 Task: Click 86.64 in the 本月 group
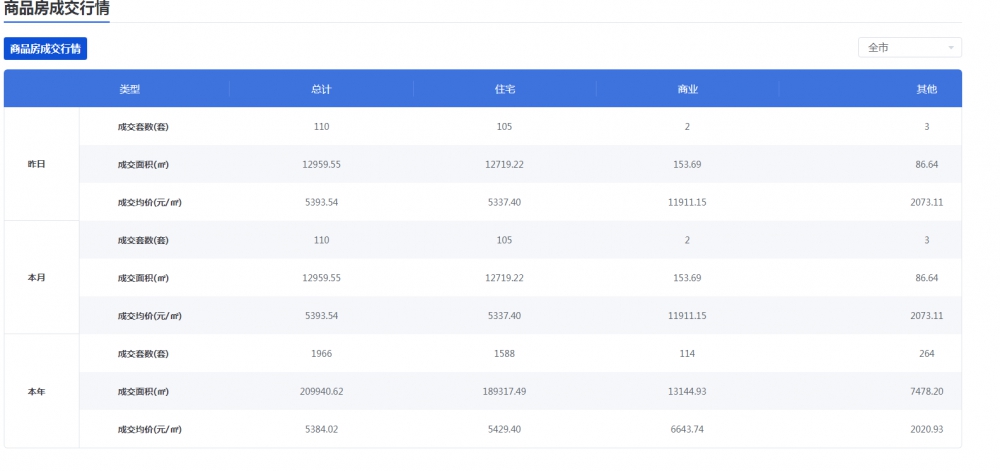pos(927,279)
